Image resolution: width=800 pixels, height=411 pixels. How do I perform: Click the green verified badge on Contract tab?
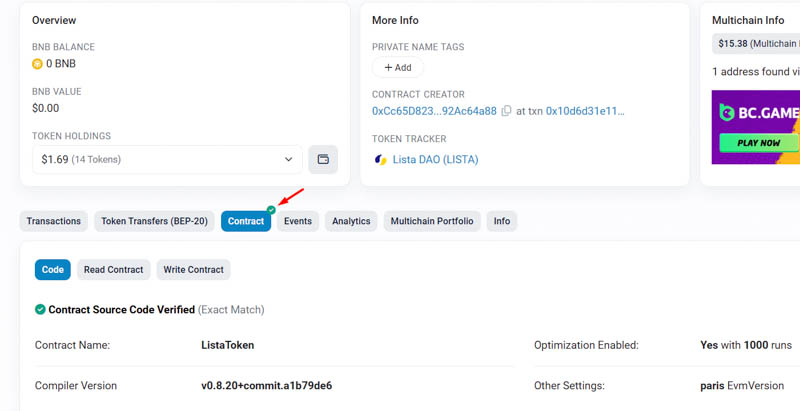271,210
